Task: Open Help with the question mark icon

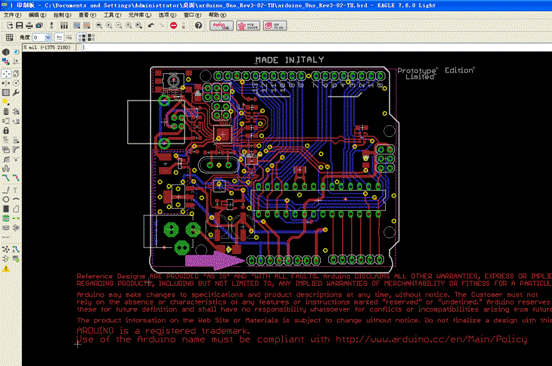Action: [199, 26]
